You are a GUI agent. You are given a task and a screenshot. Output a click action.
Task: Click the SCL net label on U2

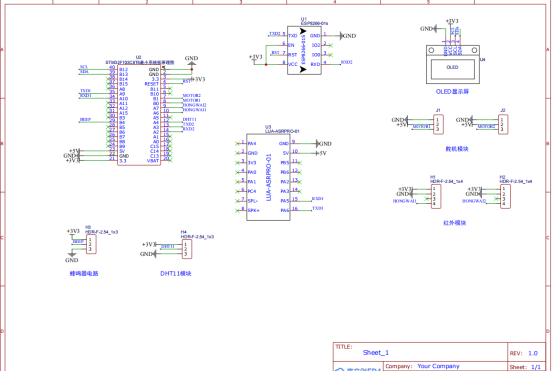84,67
